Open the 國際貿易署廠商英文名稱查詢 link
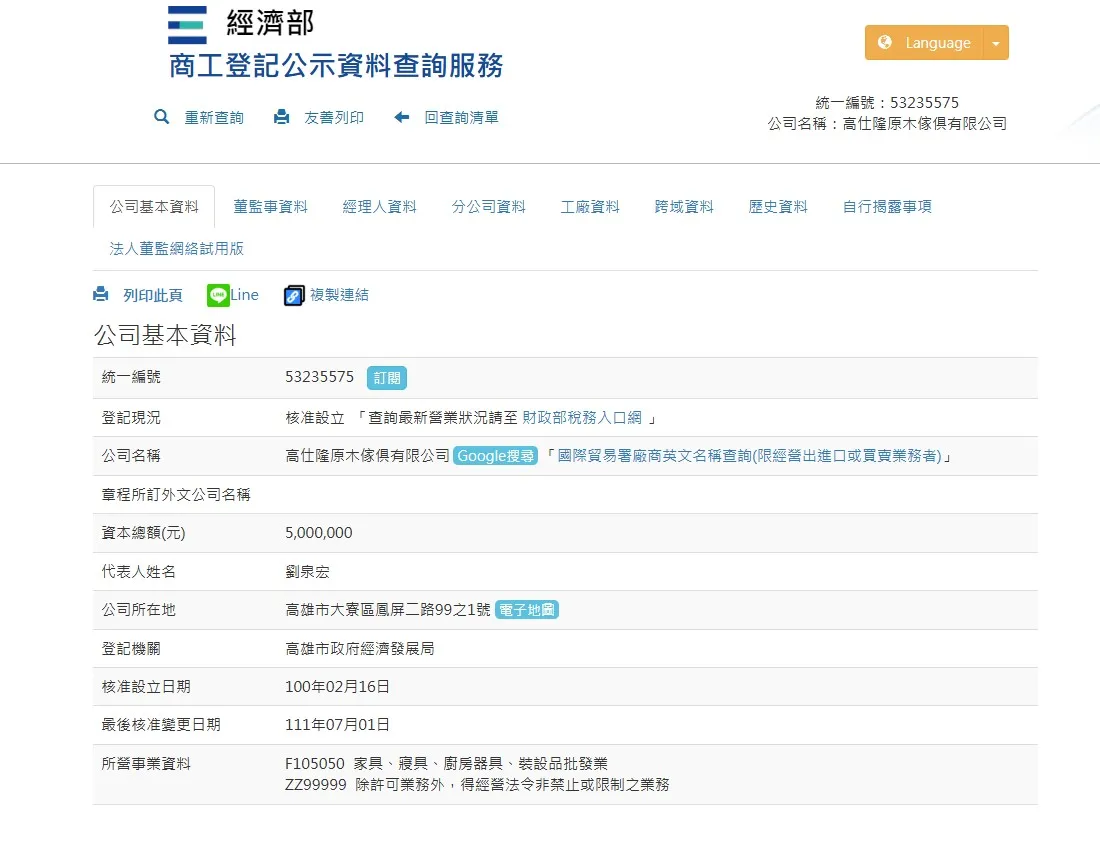This screenshot has width=1100, height=841. coord(749,456)
